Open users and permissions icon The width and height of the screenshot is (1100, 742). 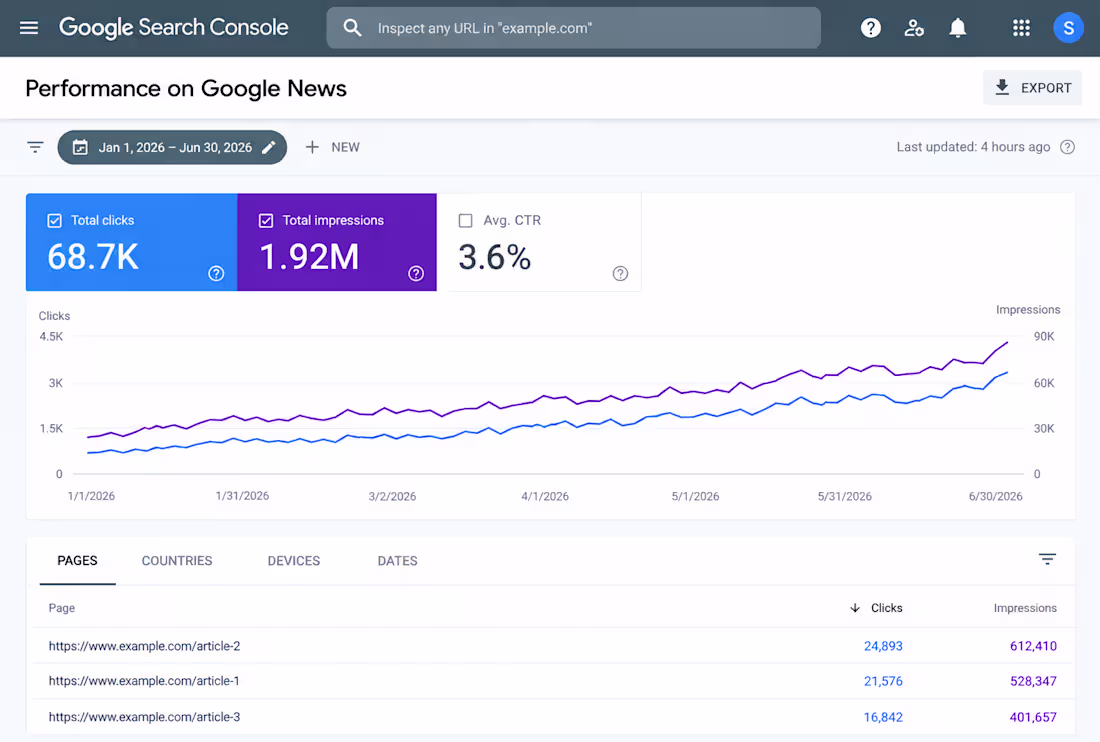[x=913, y=28]
